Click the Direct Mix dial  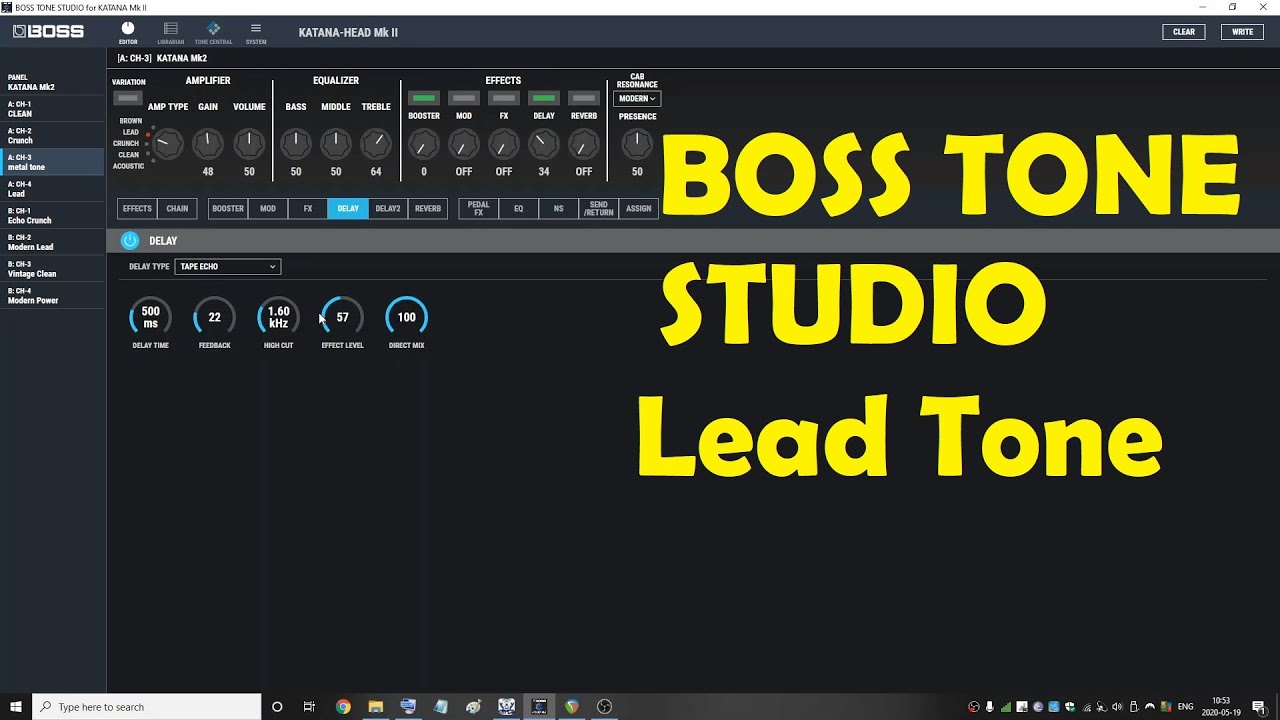tap(406, 317)
